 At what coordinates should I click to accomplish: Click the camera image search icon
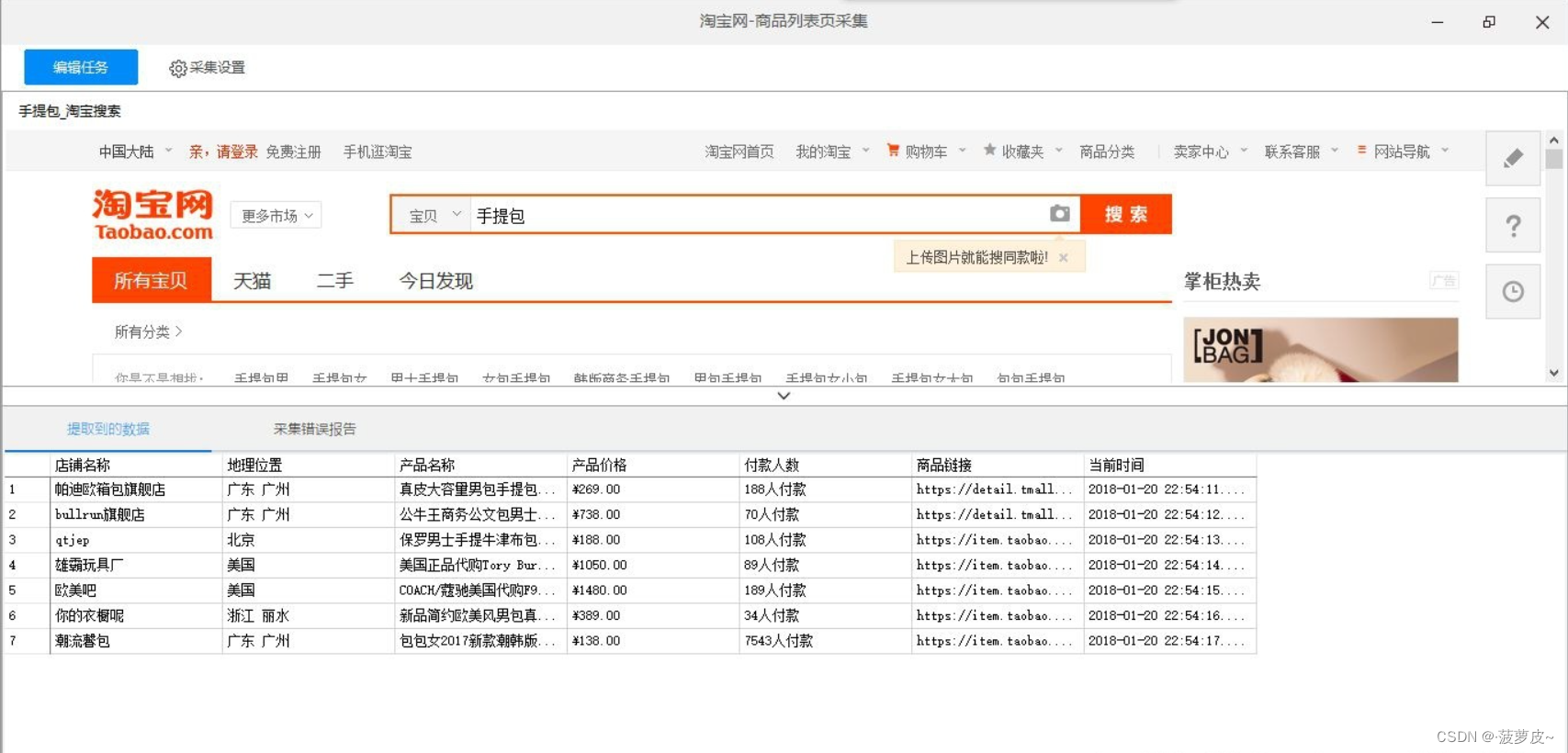point(1060,213)
